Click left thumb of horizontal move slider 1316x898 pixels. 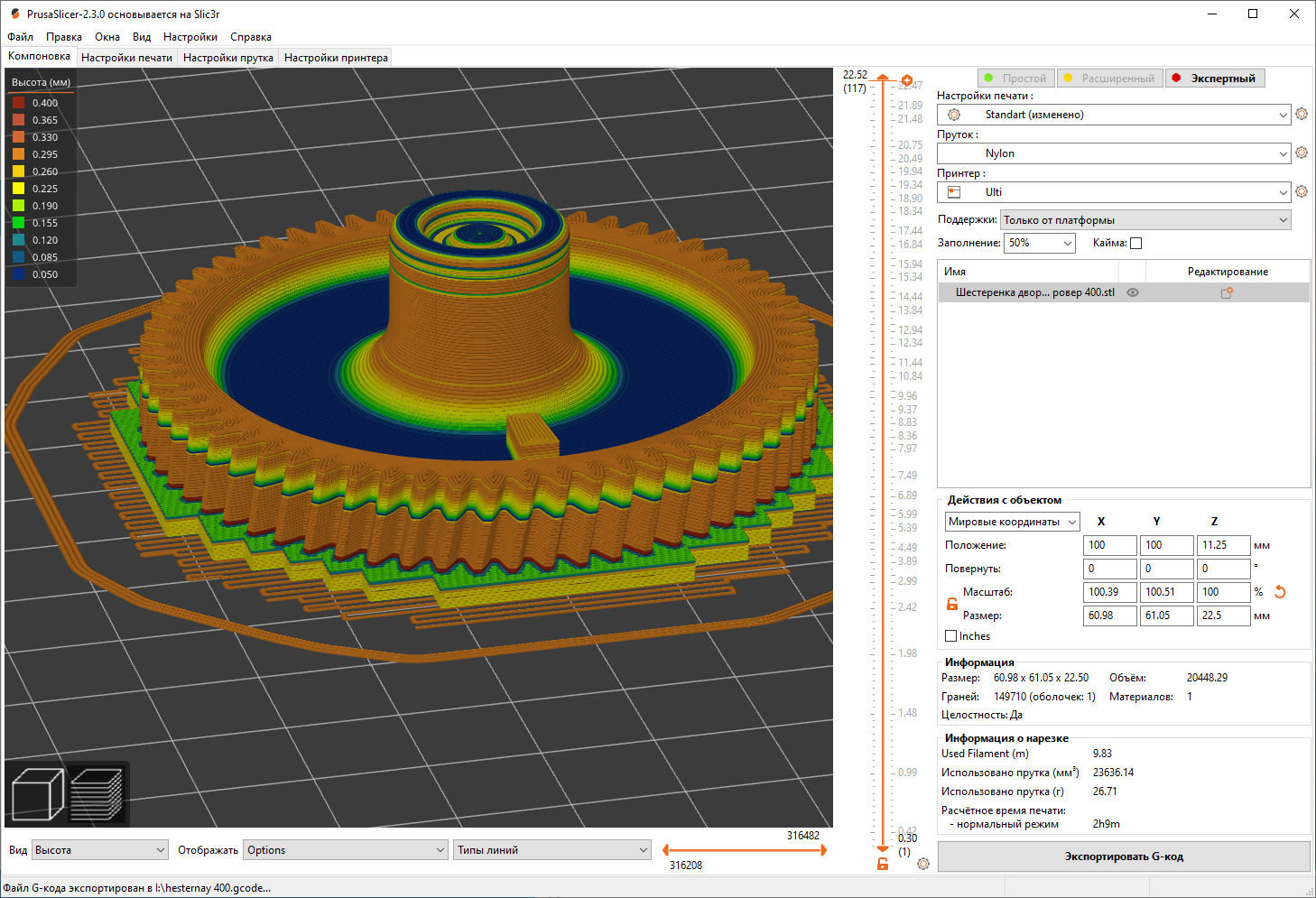pos(666,850)
